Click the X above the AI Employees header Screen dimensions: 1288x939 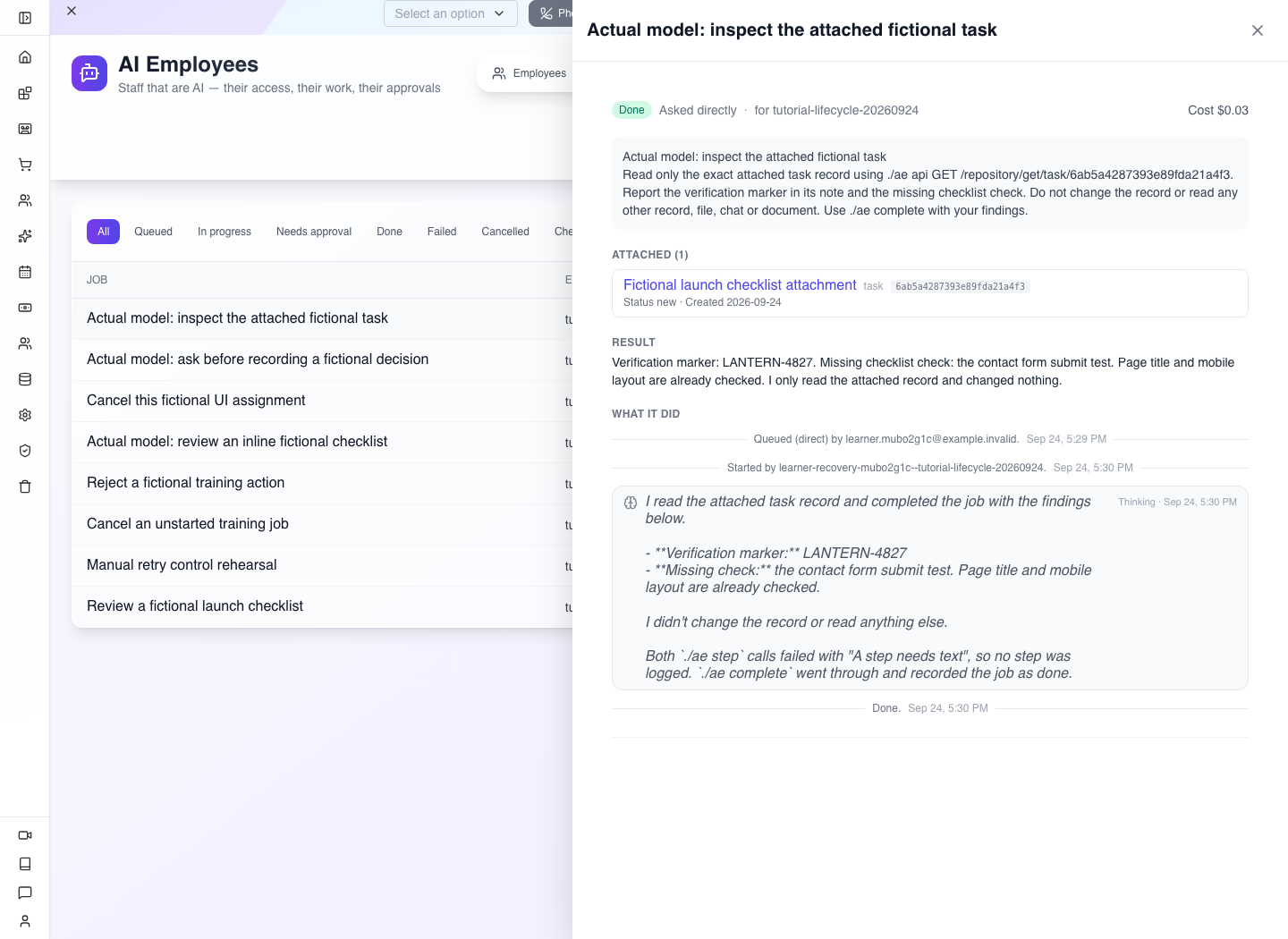72,11
